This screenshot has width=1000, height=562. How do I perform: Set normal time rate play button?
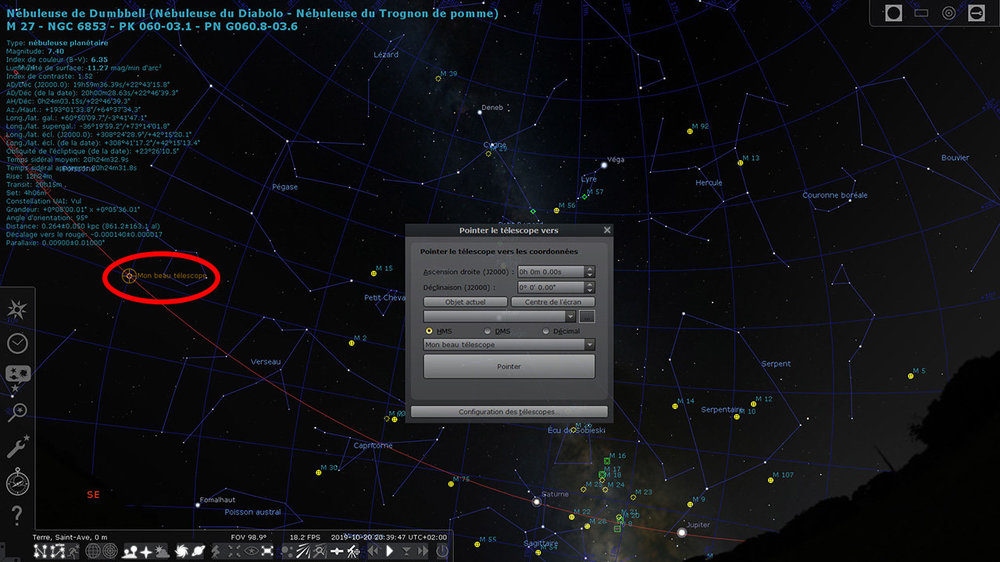point(389,551)
